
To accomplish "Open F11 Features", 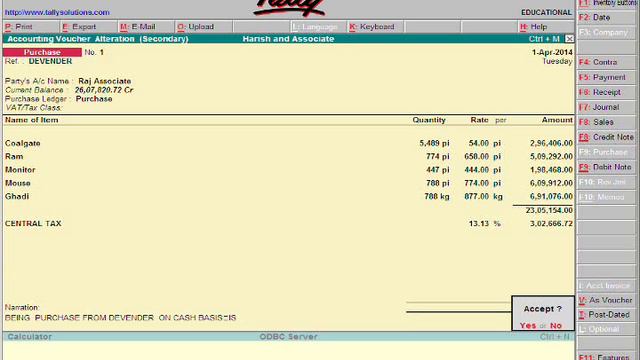I will pos(606,357).
